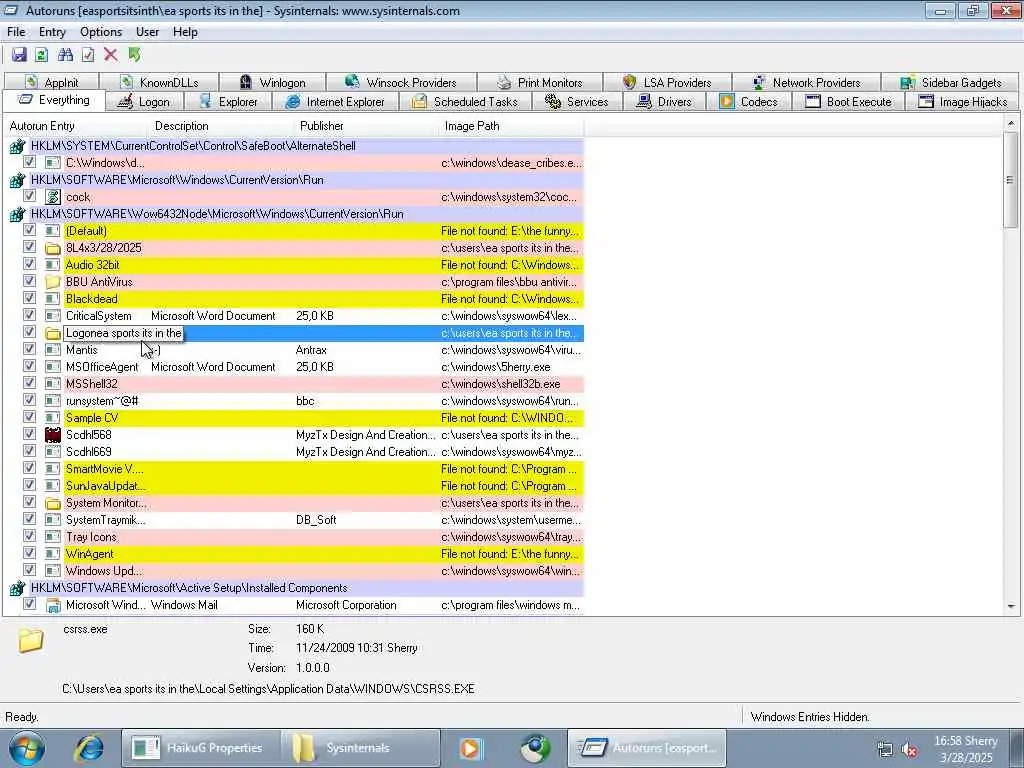
Task: Switch to the Image Hijacks tab
Action: point(963,102)
